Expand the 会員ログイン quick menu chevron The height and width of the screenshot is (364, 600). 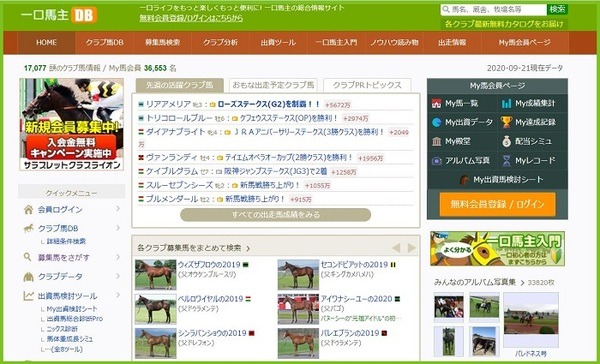coord(118,209)
